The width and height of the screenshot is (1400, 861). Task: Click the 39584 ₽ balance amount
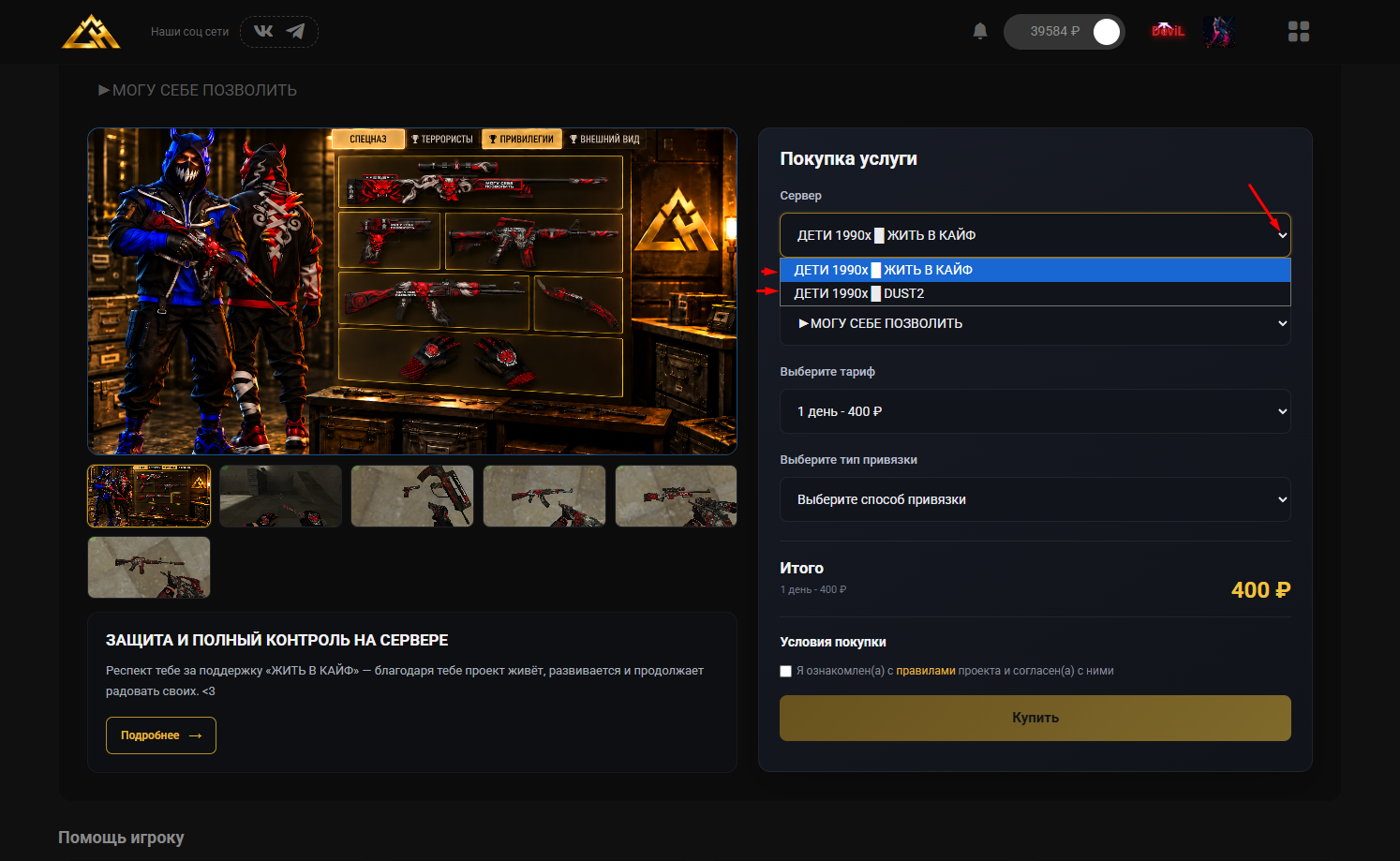pyautogui.click(x=1054, y=31)
